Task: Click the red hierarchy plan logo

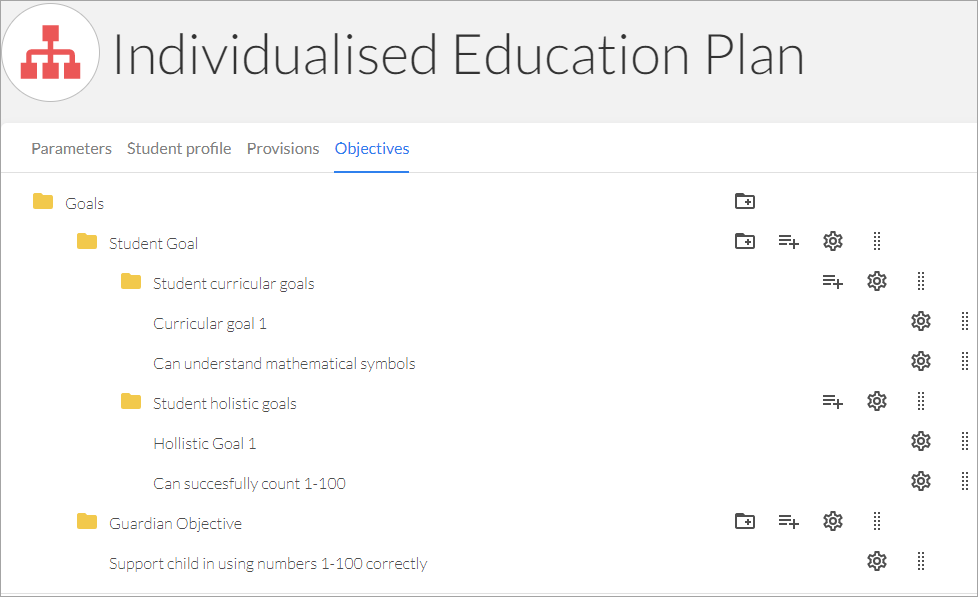Action: (x=51, y=52)
